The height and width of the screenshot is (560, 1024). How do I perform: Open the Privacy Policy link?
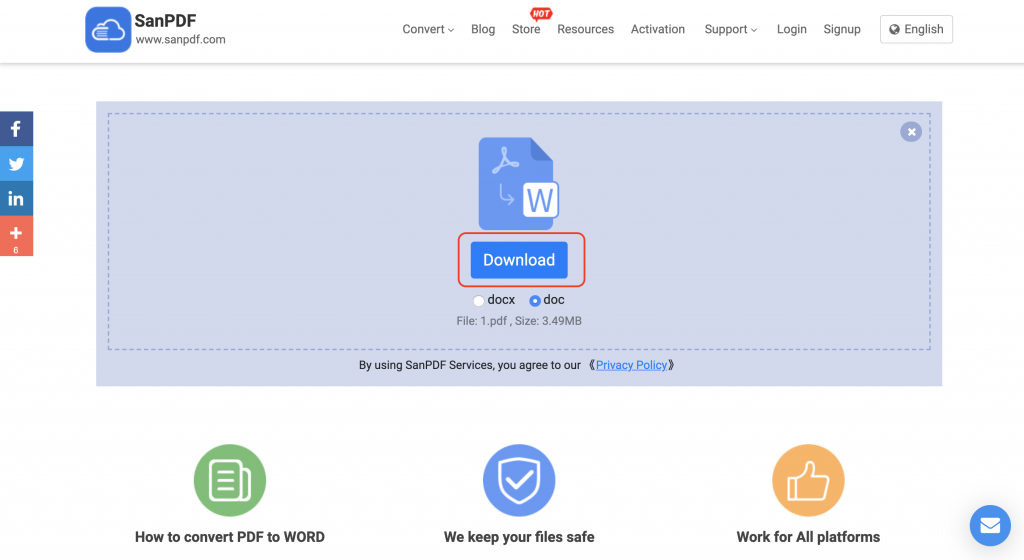click(632, 365)
